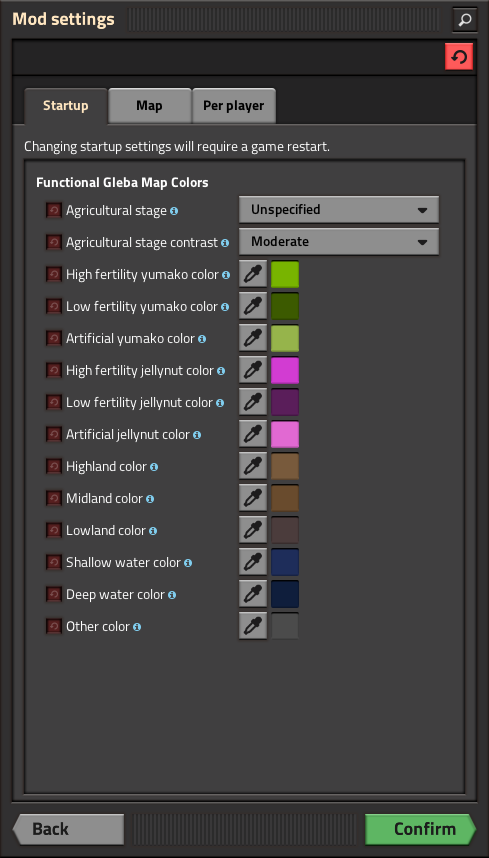Image resolution: width=489 pixels, height=858 pixels.
Task: Click the red reset-all settings button
Action: point(459,57)
